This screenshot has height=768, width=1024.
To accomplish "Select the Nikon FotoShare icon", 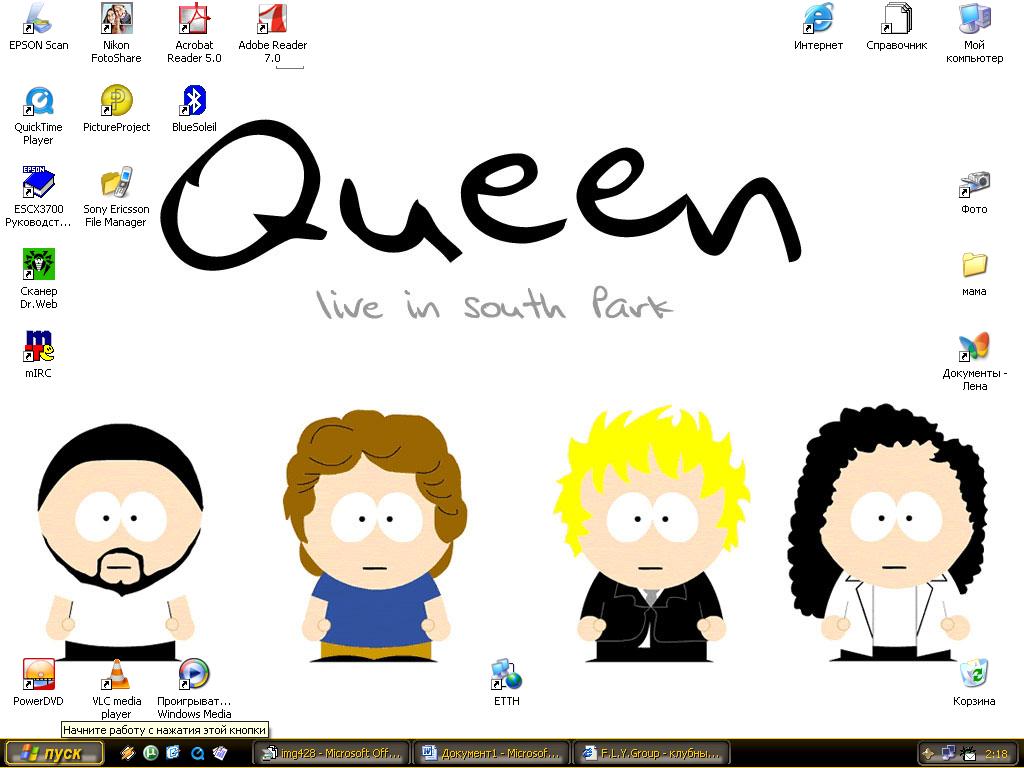I will 116,33.
